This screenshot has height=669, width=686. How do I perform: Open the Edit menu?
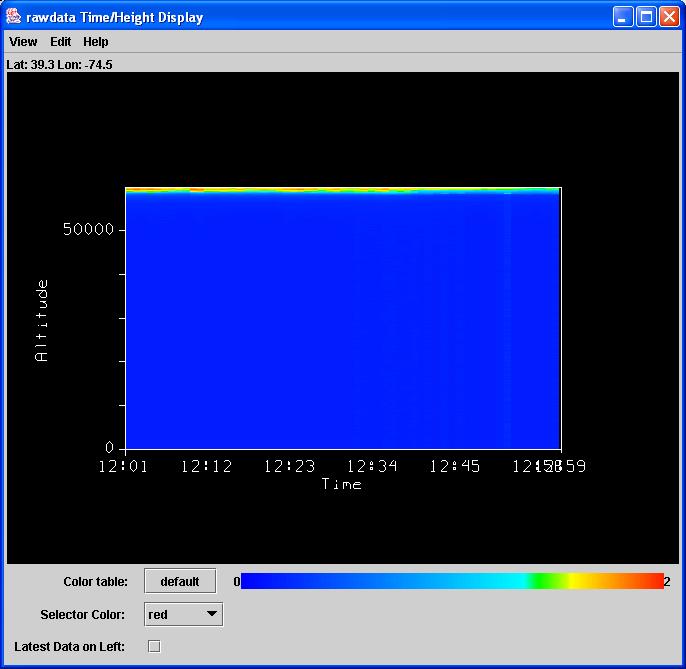[x=61, y=42]
